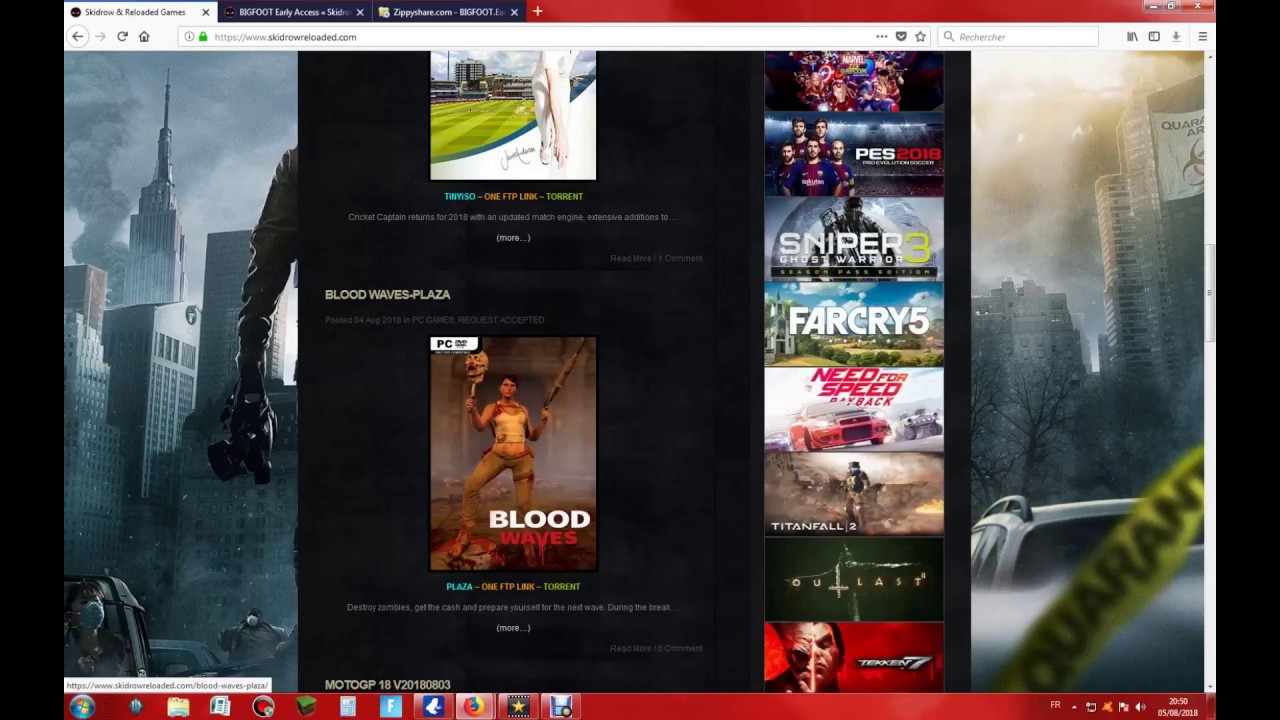Close the Skidrow & Reloaded Games tab

point(206,12)
